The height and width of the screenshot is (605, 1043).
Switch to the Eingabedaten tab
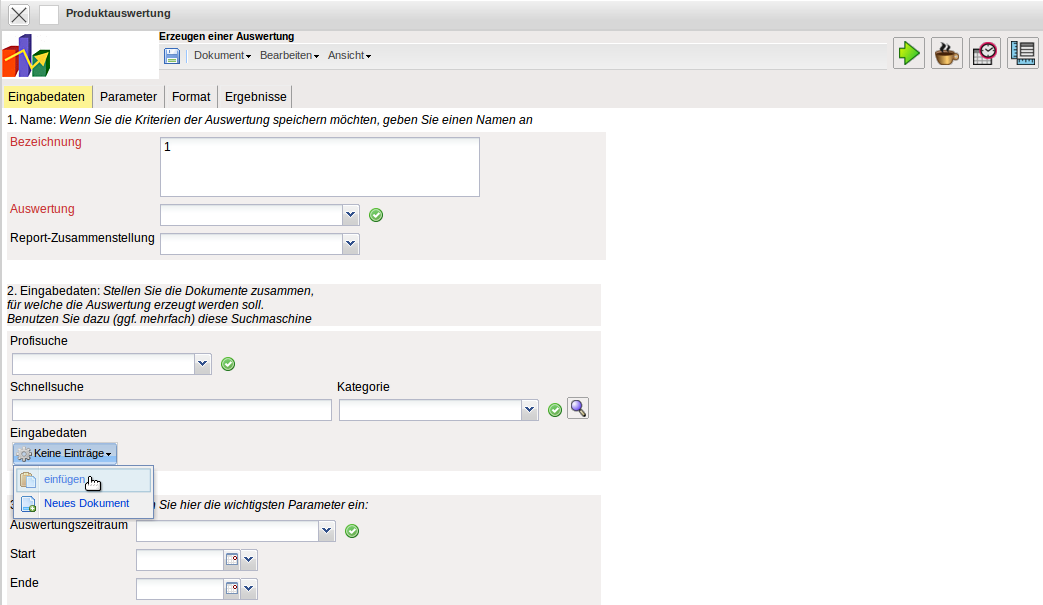(x=47, y=96)
